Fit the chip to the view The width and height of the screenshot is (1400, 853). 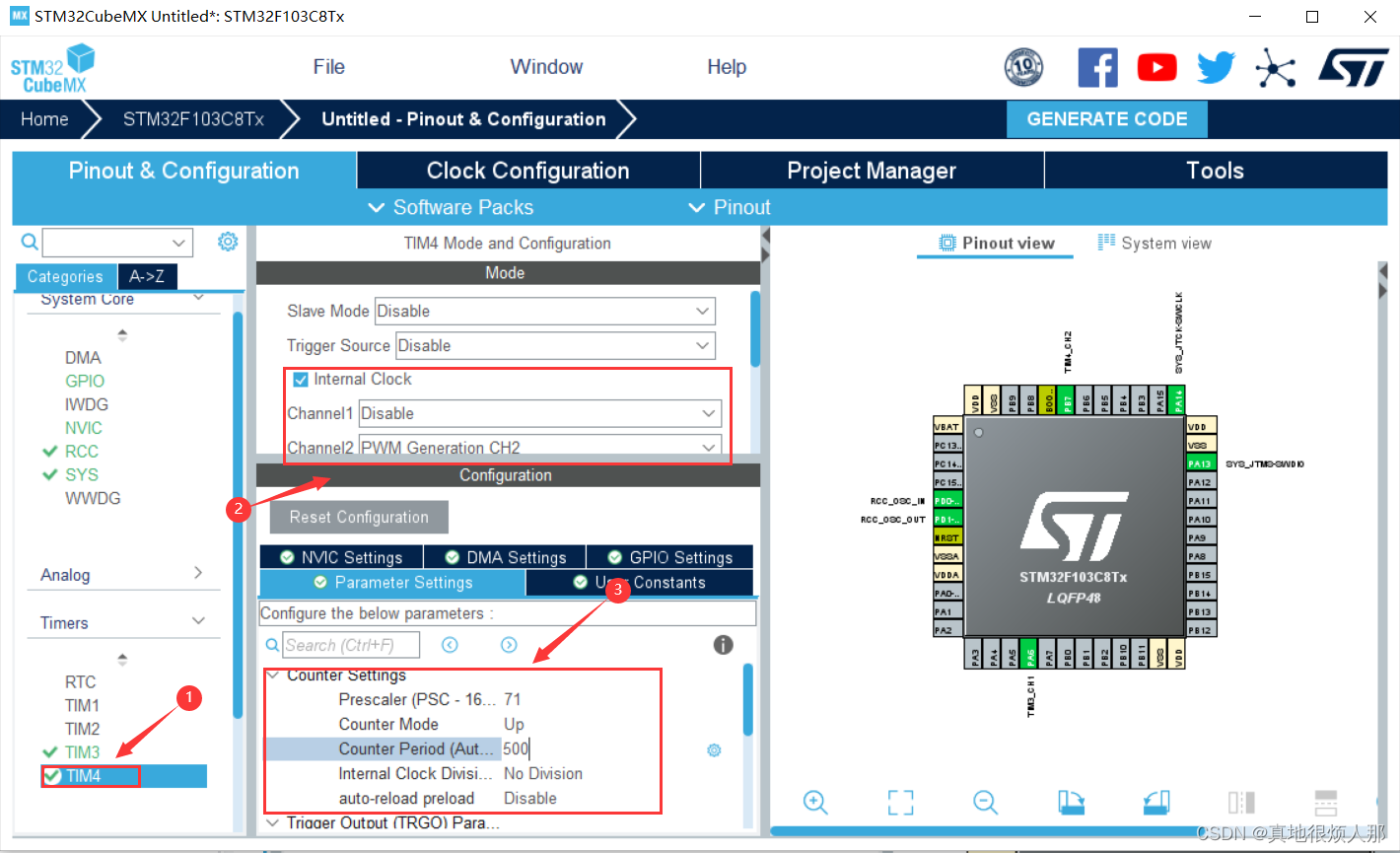(x=900, y=802)
